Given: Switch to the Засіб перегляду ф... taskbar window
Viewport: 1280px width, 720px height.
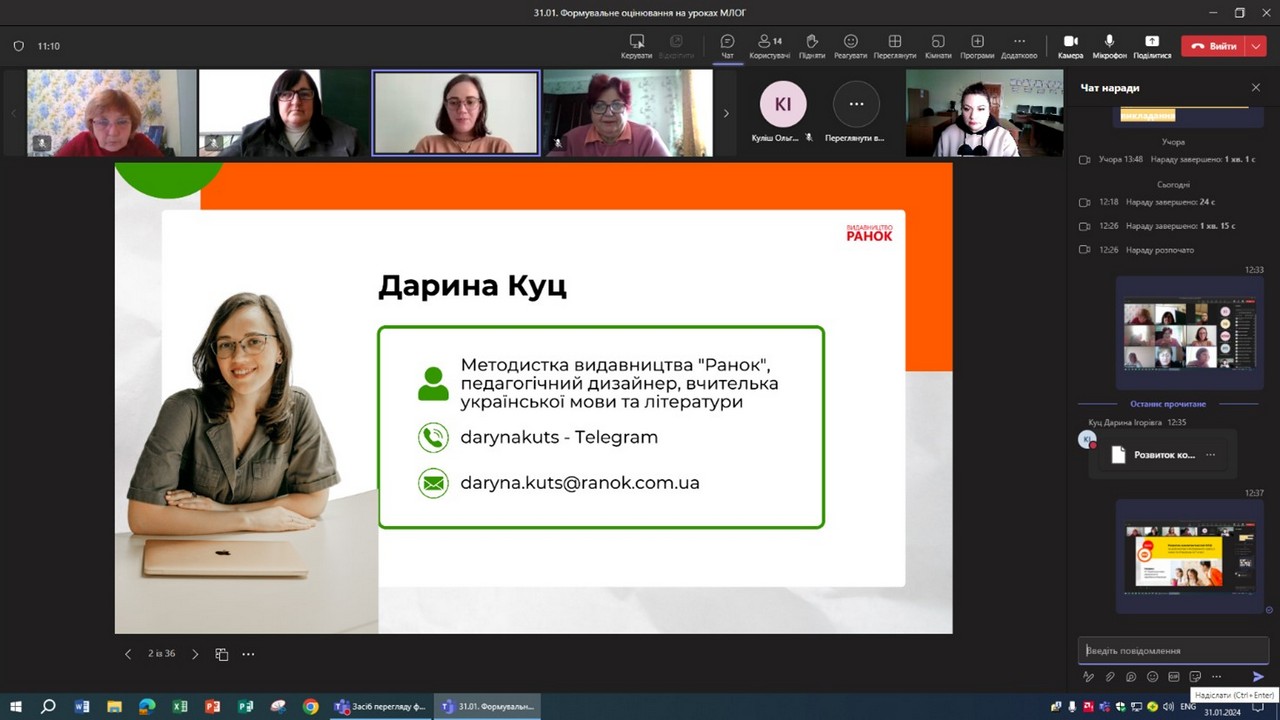Looking at the screenshot, I should 381,706.
